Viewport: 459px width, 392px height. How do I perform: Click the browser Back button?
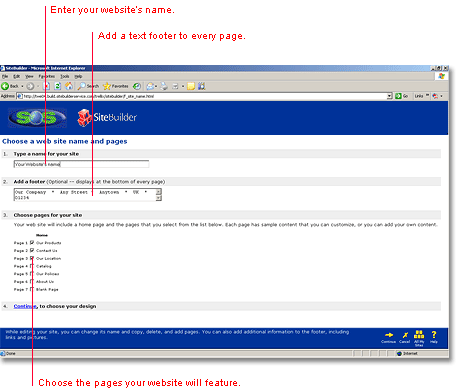click(x=9, y=86)
